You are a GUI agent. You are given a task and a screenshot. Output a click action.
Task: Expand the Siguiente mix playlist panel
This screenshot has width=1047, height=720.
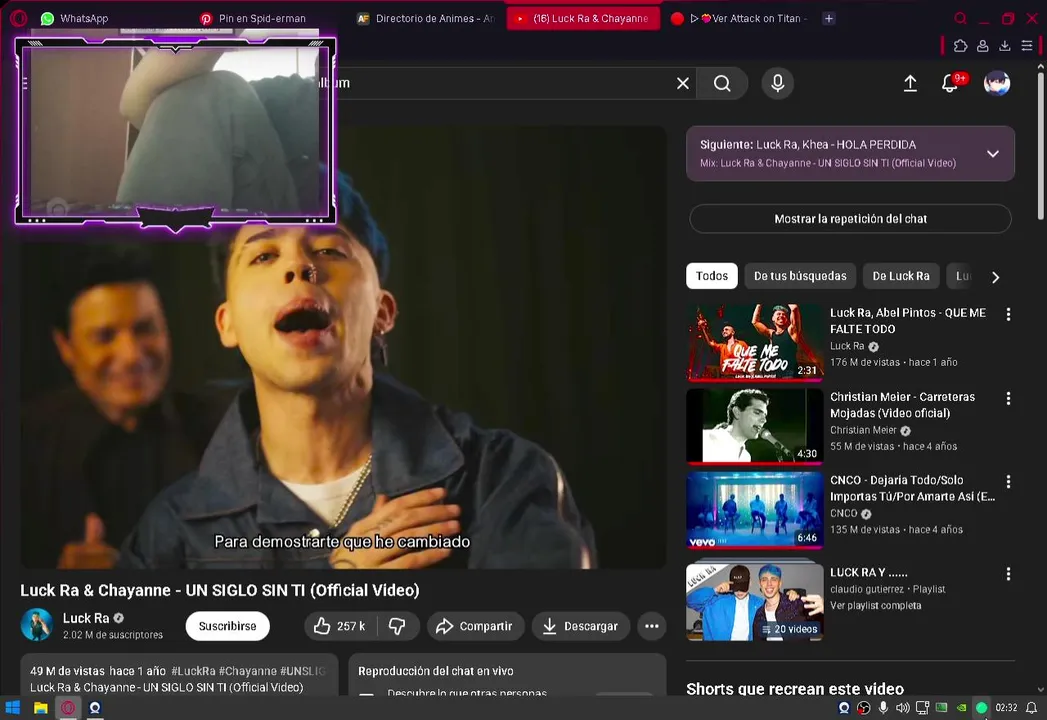(x=993, y=154)
